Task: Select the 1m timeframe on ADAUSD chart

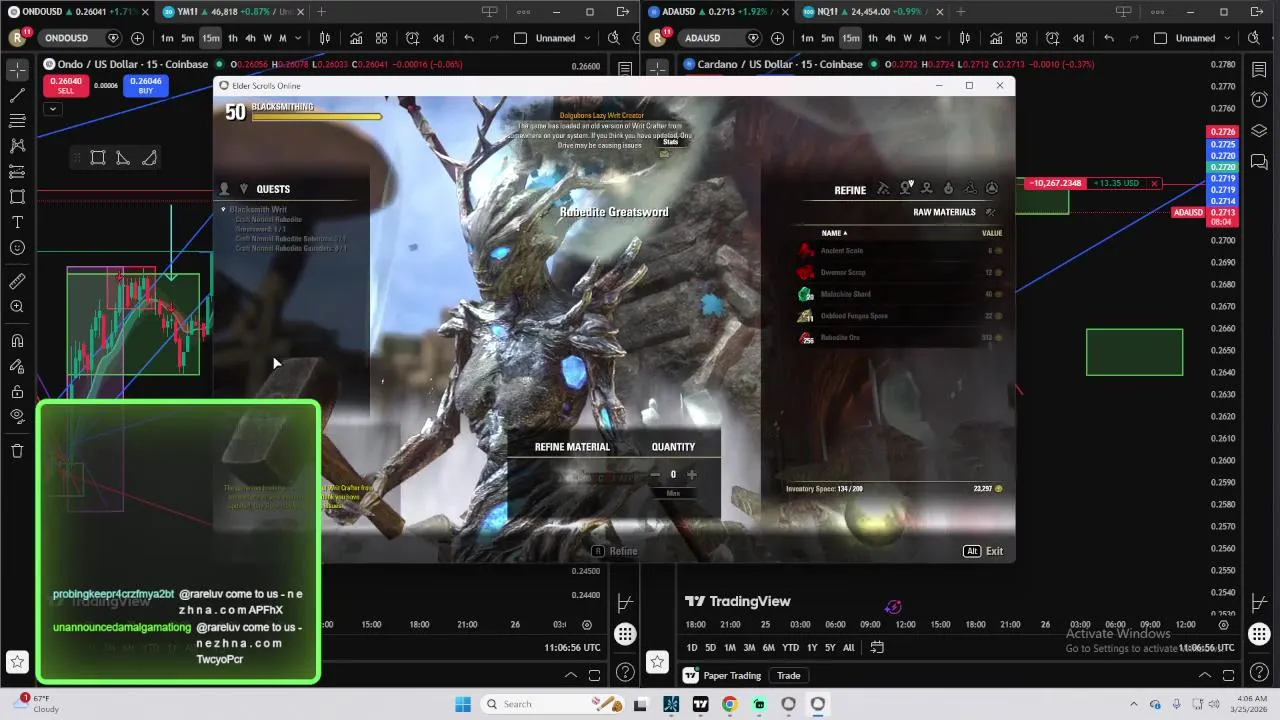Action: [806, 38]
